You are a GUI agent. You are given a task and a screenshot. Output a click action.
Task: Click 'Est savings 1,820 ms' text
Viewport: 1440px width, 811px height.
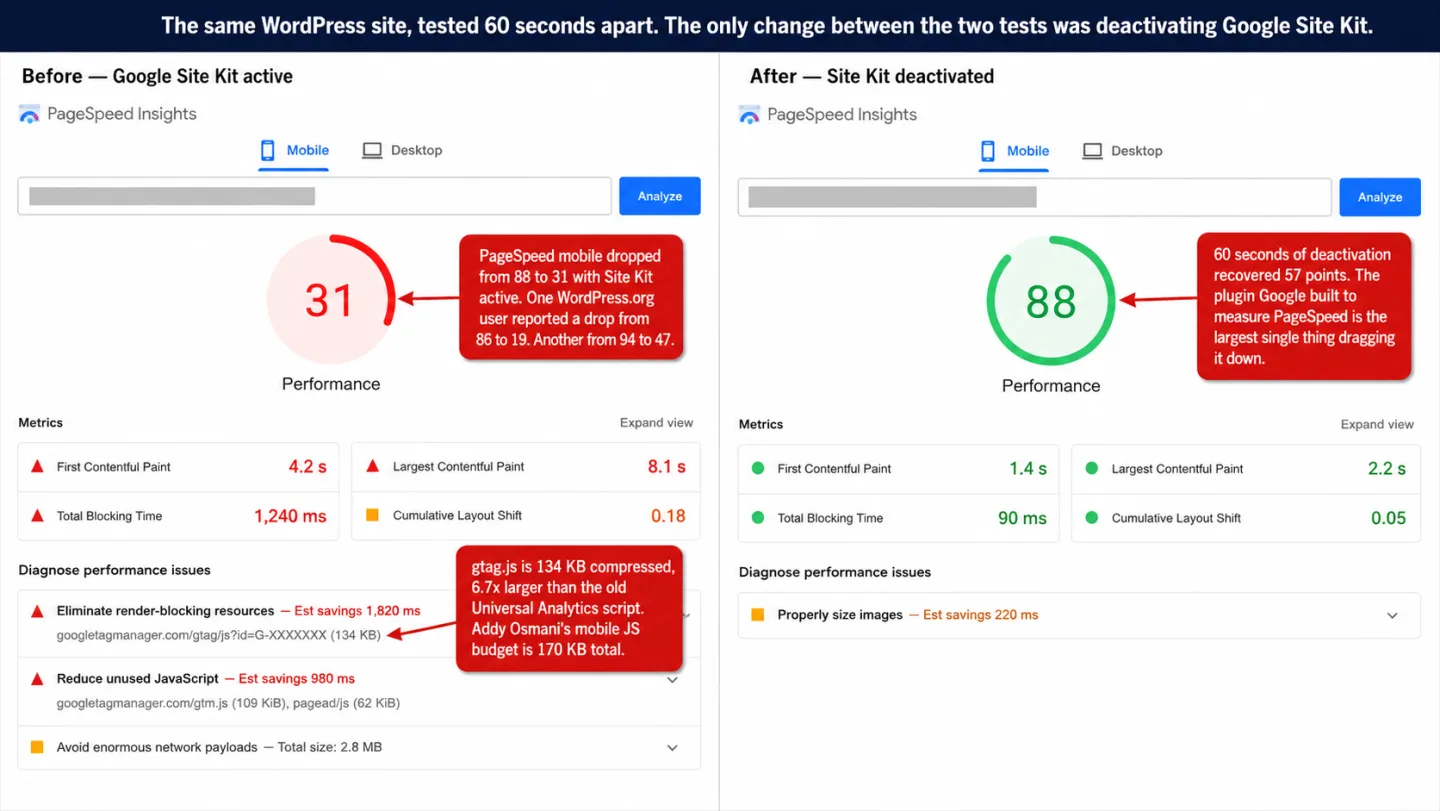click(357, 611)
